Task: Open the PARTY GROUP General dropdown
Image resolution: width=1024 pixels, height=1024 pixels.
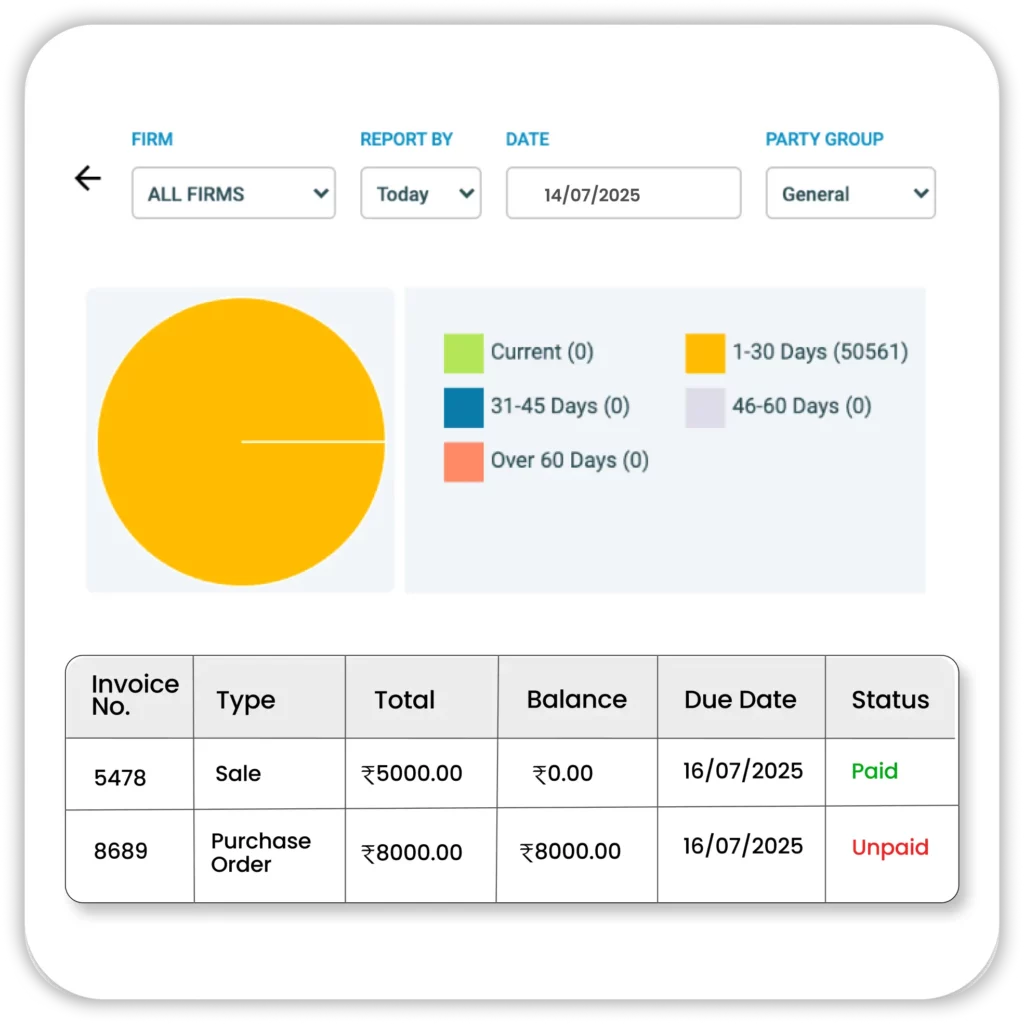Action: tap(850, 193)
